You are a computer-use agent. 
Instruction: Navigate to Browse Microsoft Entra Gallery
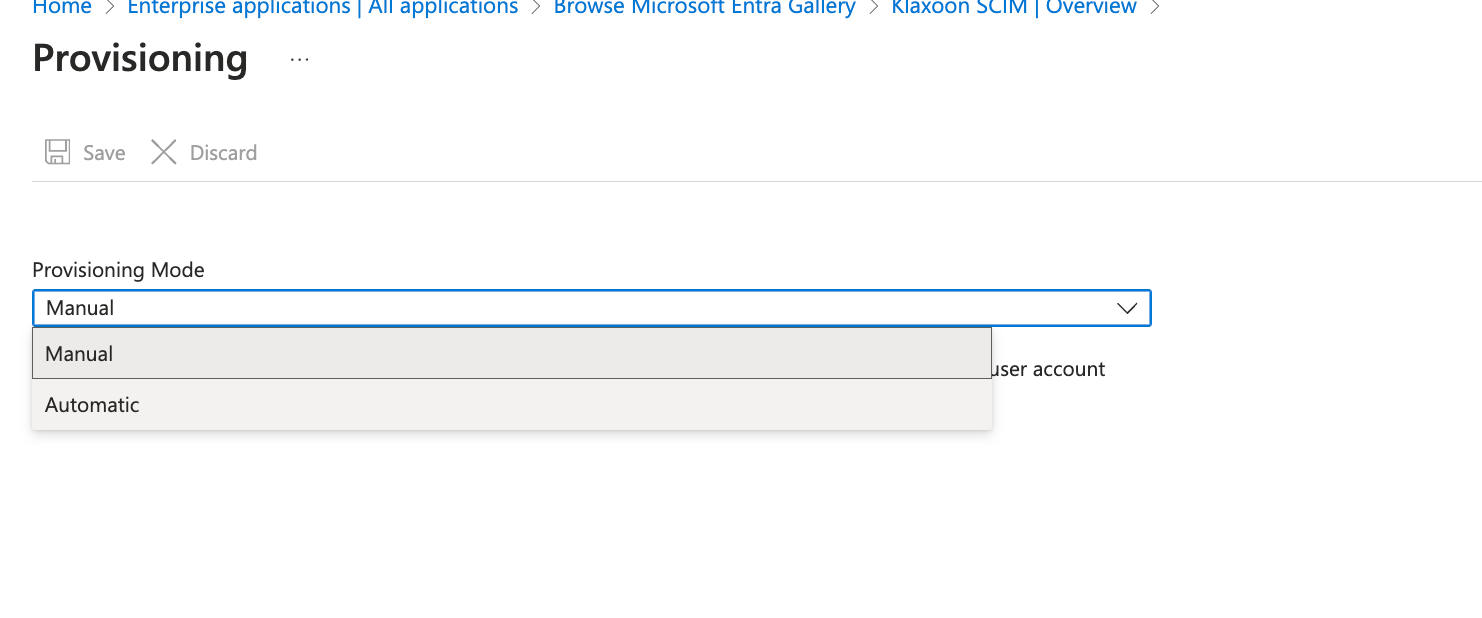[x=704, y=8]
